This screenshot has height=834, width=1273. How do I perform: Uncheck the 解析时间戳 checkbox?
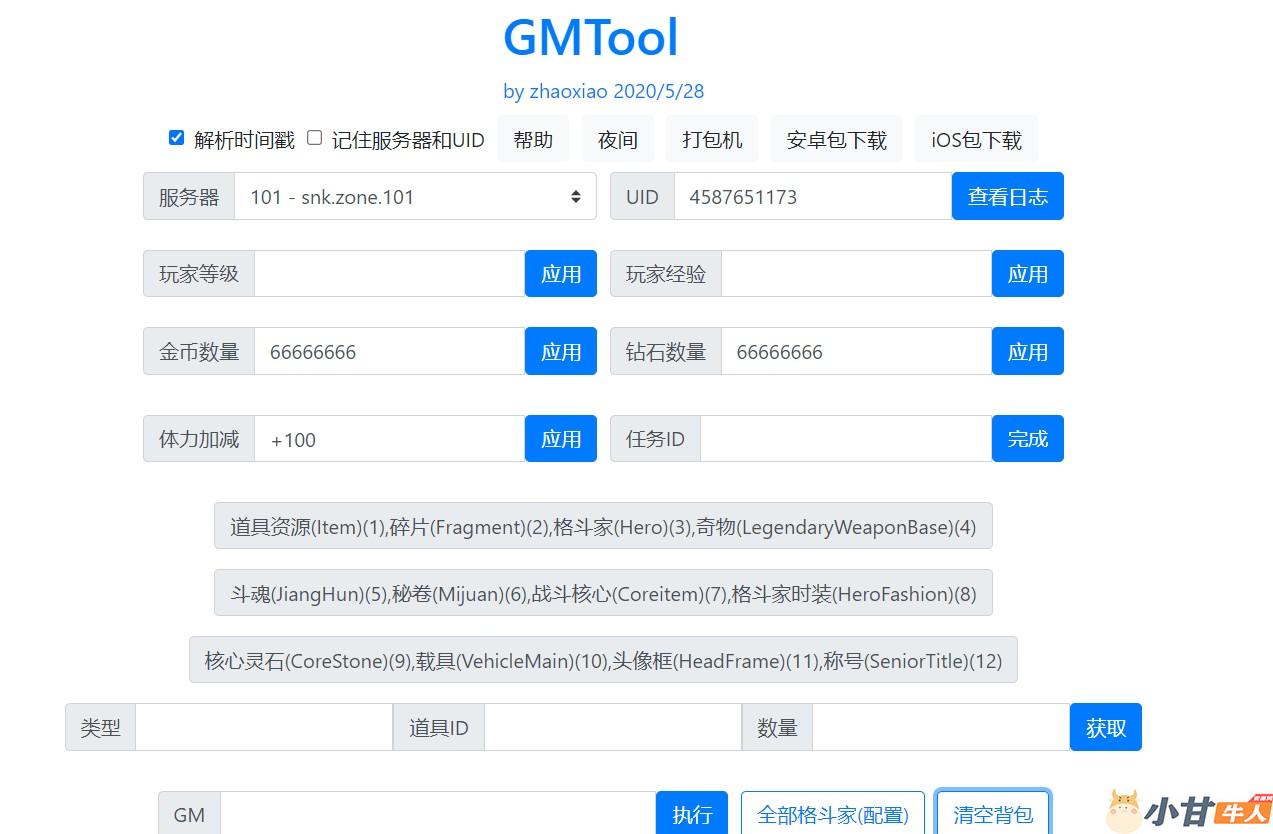coord(177,138)
